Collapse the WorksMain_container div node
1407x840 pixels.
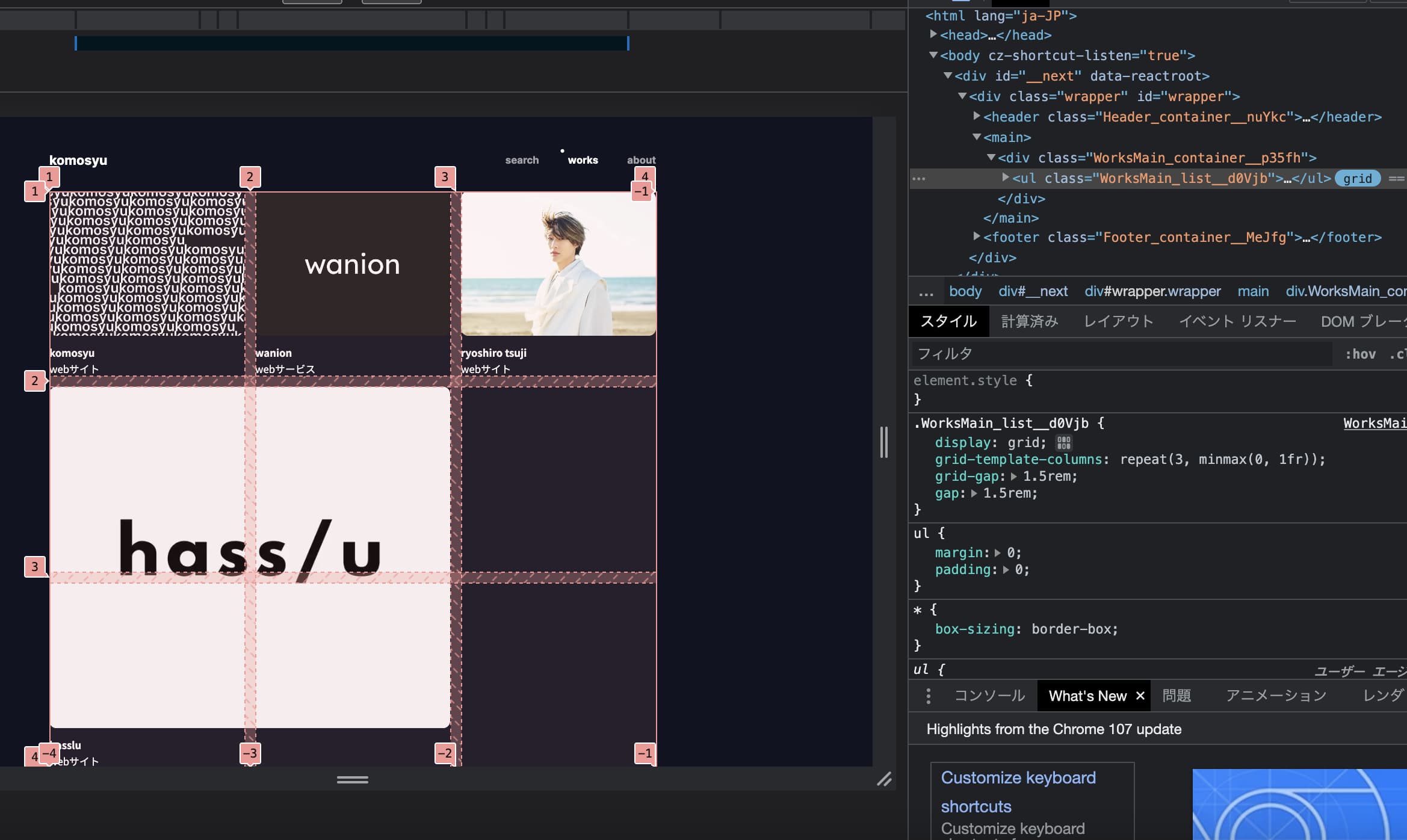(991, 157)
